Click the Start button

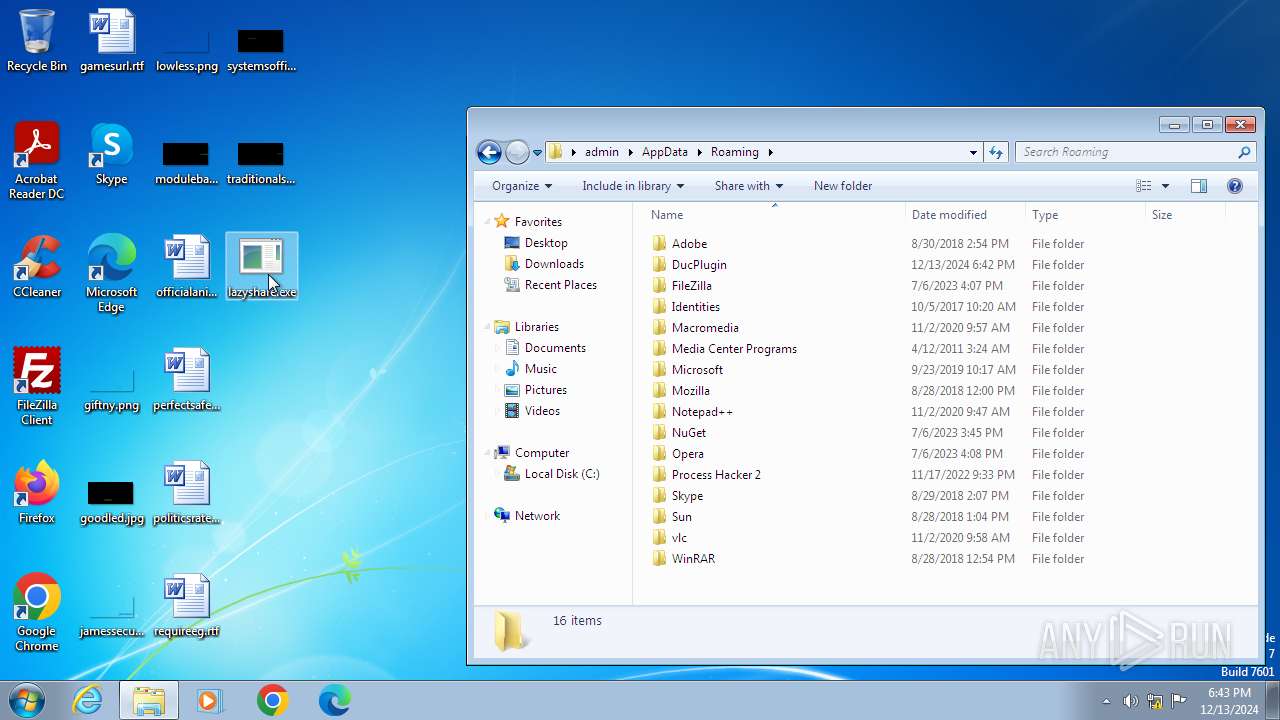pos(26,700)
